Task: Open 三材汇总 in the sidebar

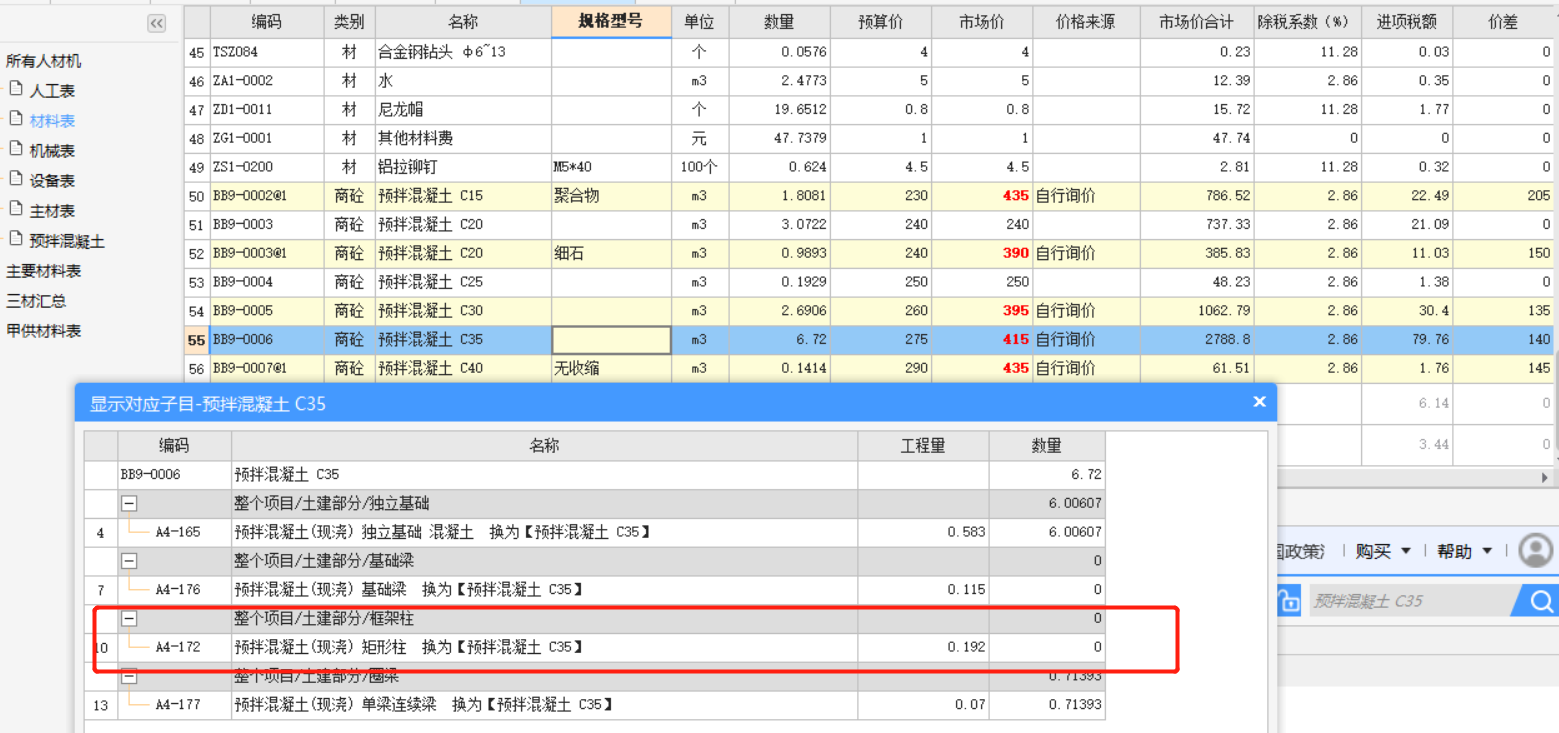Action: tap(36, 300)
